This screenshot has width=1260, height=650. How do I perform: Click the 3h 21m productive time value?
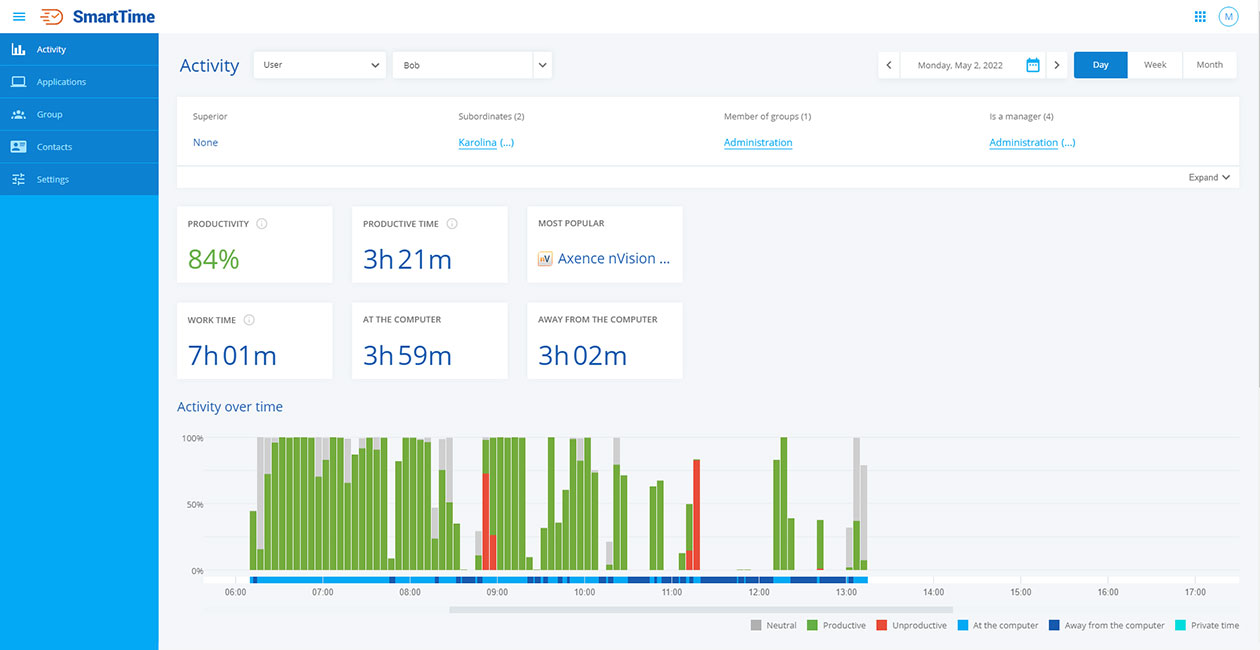click(x=407, y=260)
